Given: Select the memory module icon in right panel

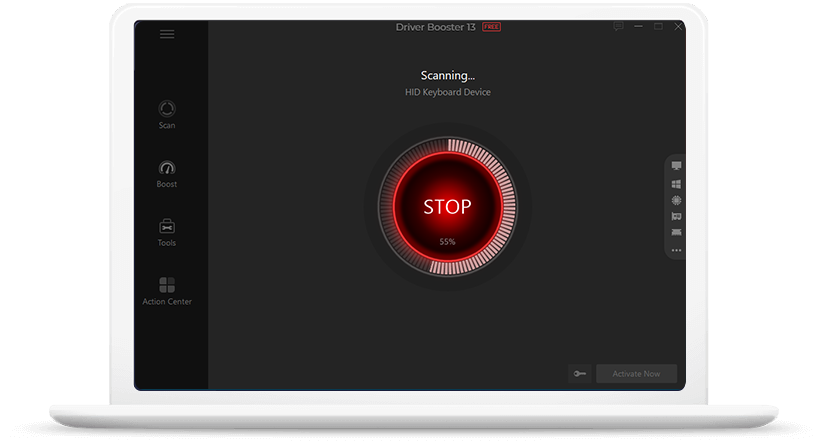Looking at the screenshot, I should 677,232.
